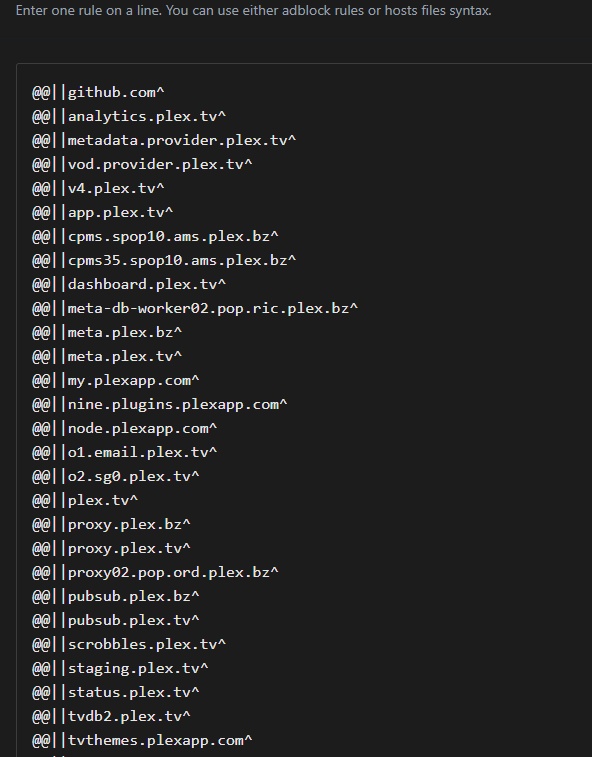Click the metadata.provider.plex.tv rule line

(164, 140)
